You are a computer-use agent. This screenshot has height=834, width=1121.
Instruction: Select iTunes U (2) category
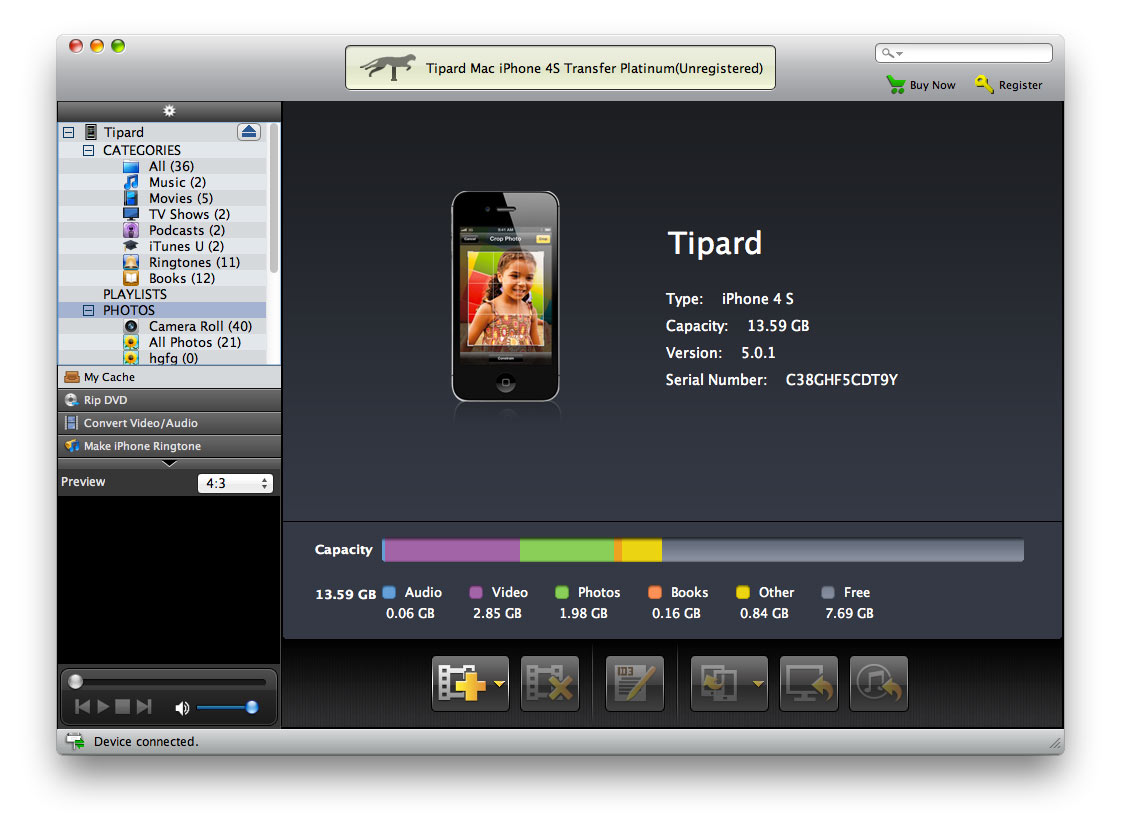(x=186, y=246)
